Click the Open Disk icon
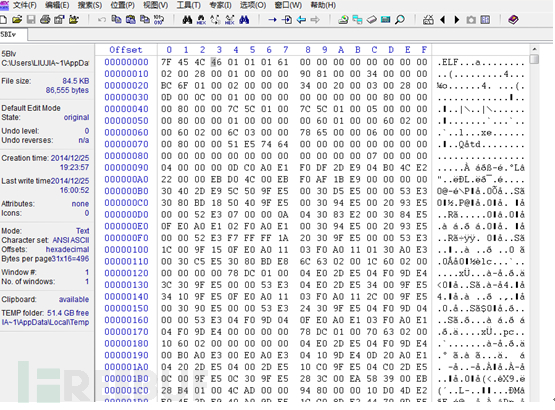Image resolution: width=555 pixels, height=410 pixels. tap(343, 19)
